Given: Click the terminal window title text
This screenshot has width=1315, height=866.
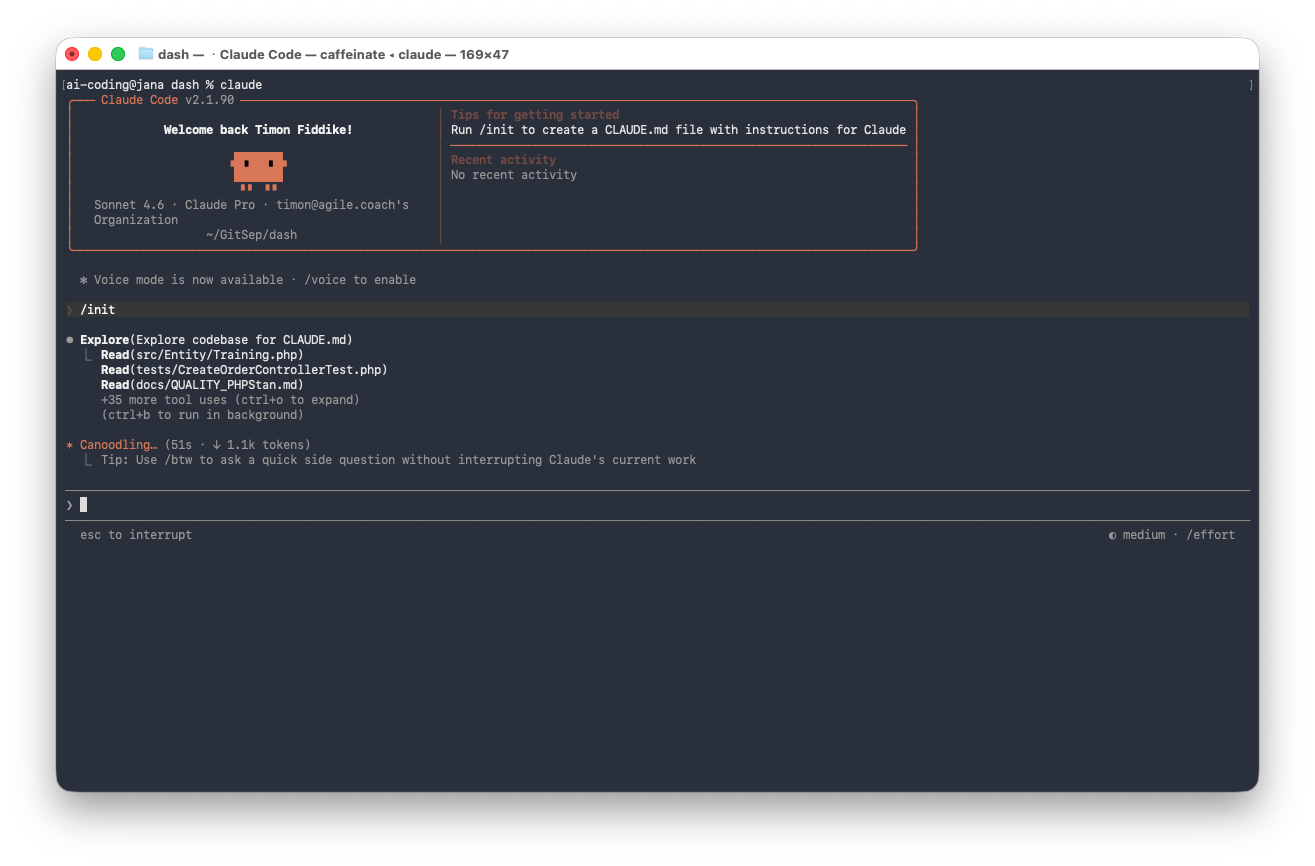Looking at the screenshot, I should tap(364, 54).
